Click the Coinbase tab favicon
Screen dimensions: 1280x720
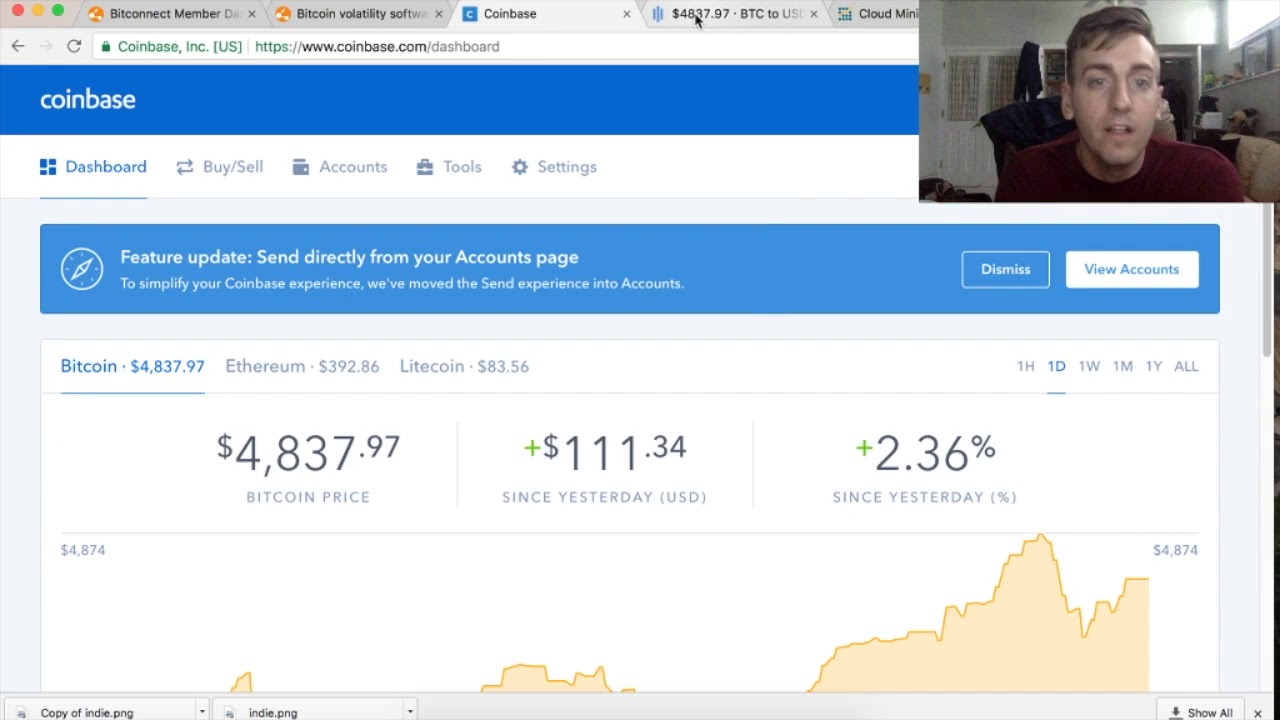tap(470, 14)
